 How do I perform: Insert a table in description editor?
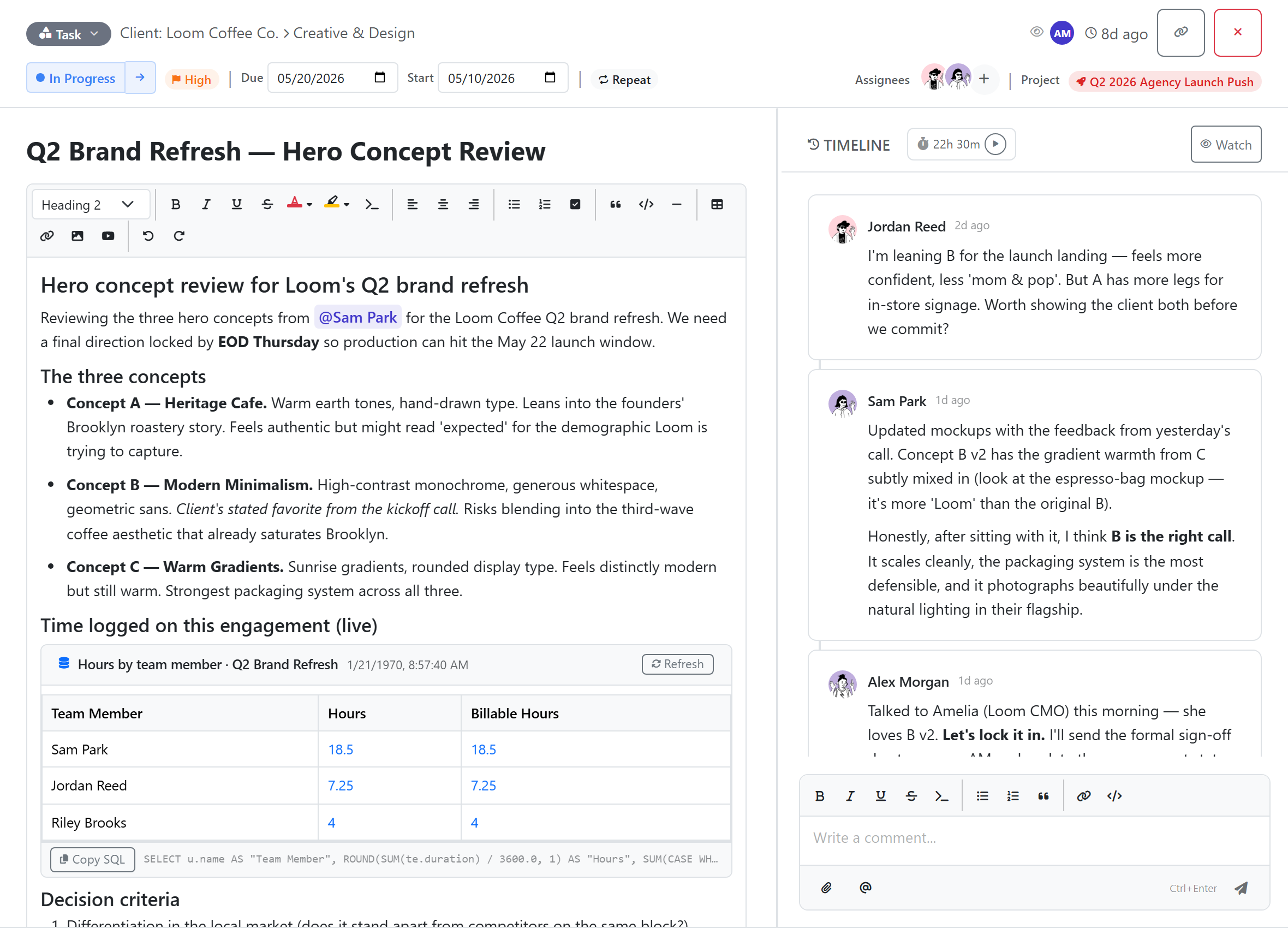[x=717, y=205]
